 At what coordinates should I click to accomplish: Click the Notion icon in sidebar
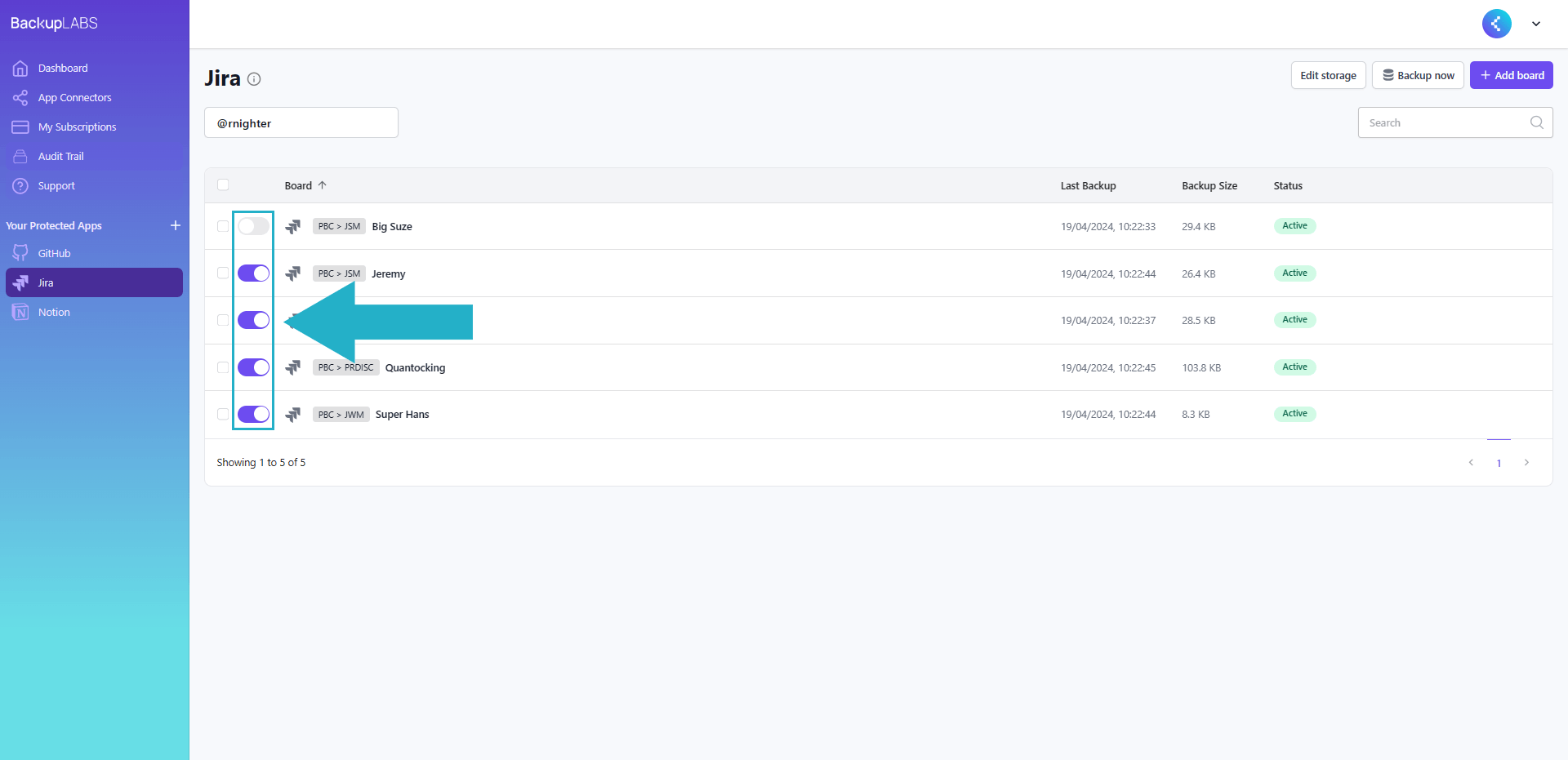(20, 313)
